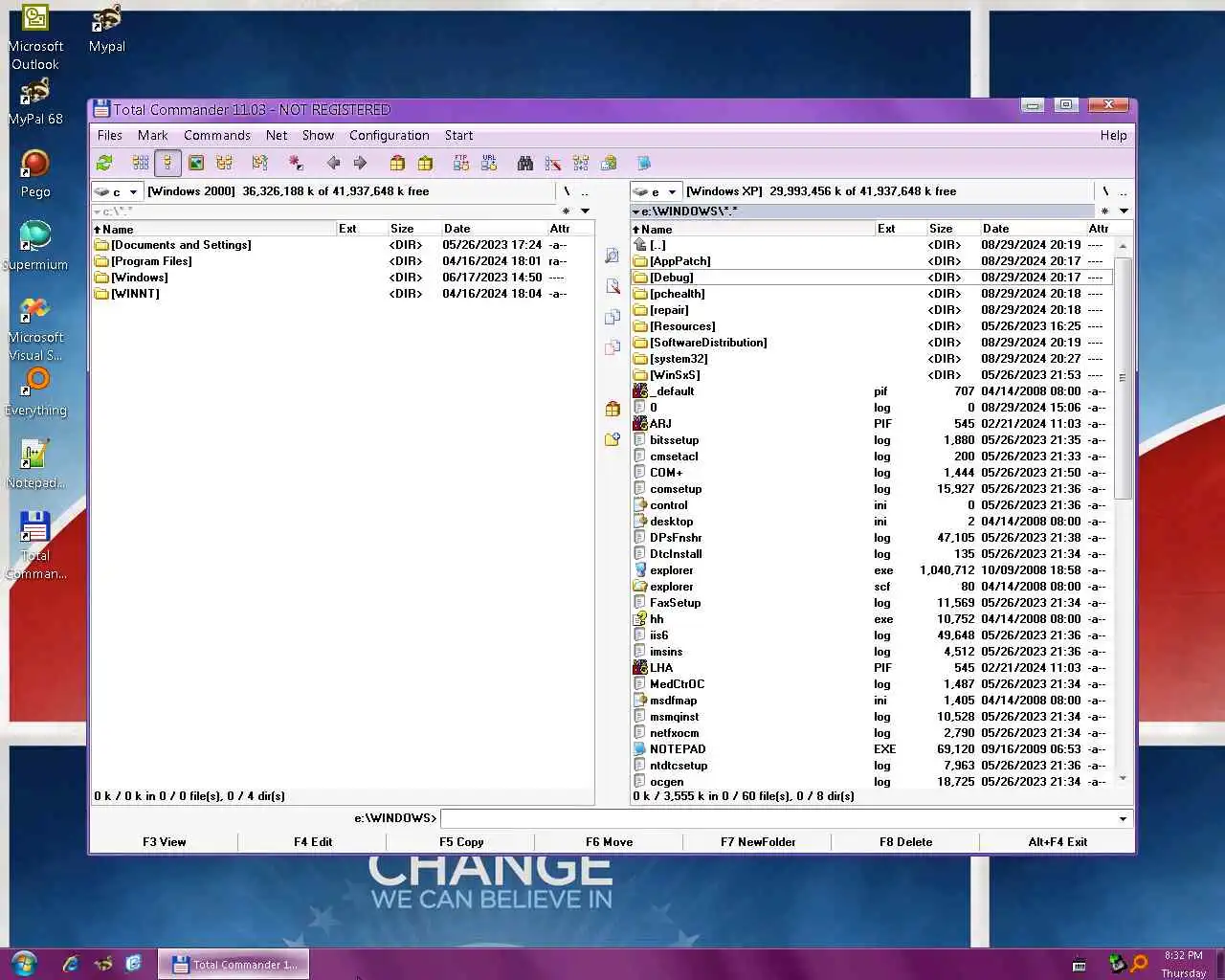Expand the command line history dropdown
The height and width of the screenshot is (980, 1225).
point(1123,818)
